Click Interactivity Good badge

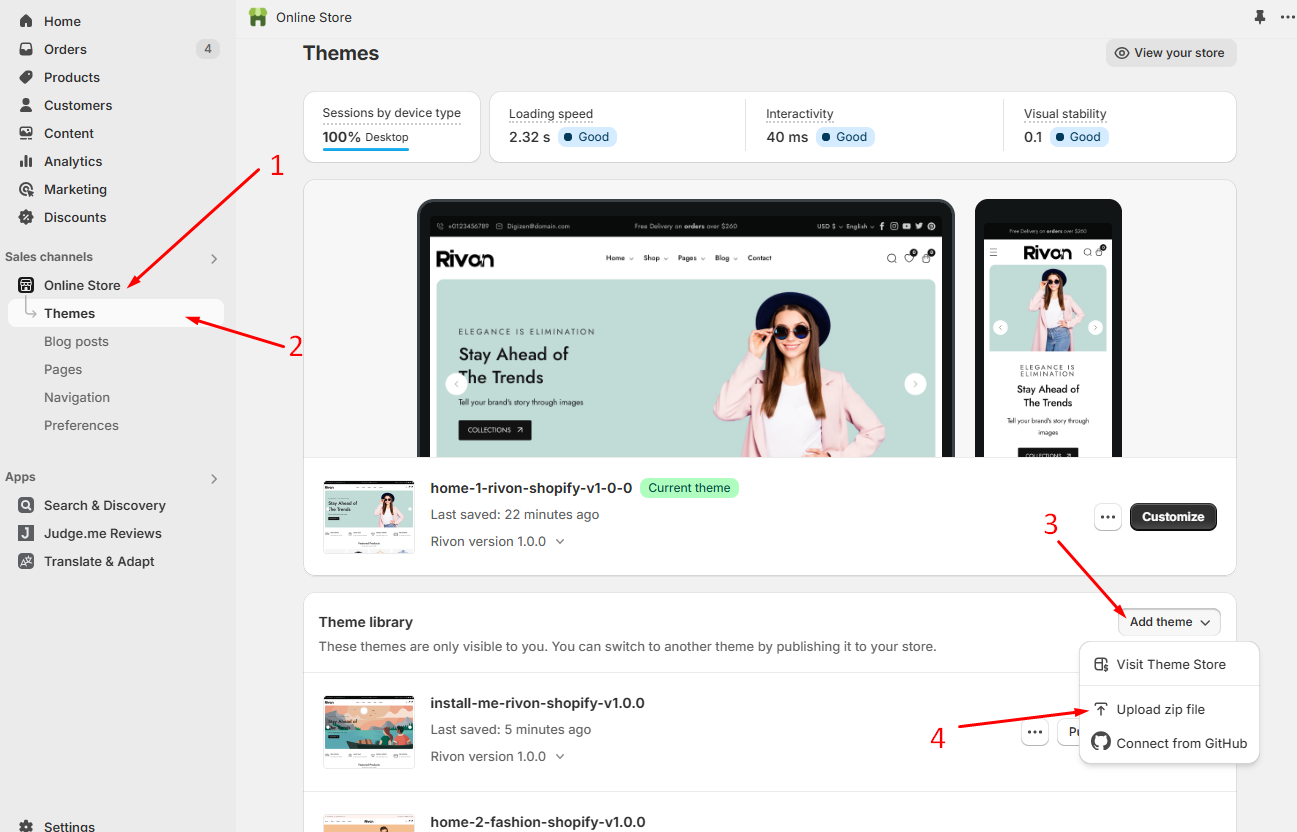pyautogui.click(x=844, y=137)
